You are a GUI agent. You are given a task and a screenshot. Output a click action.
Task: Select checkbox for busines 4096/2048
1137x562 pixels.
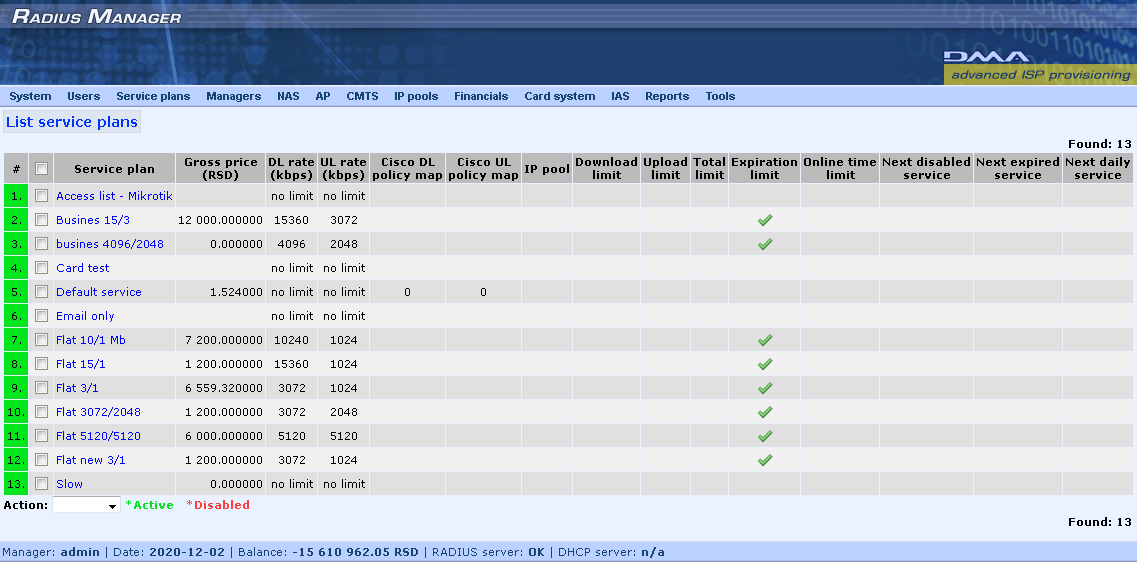point(41,243)
